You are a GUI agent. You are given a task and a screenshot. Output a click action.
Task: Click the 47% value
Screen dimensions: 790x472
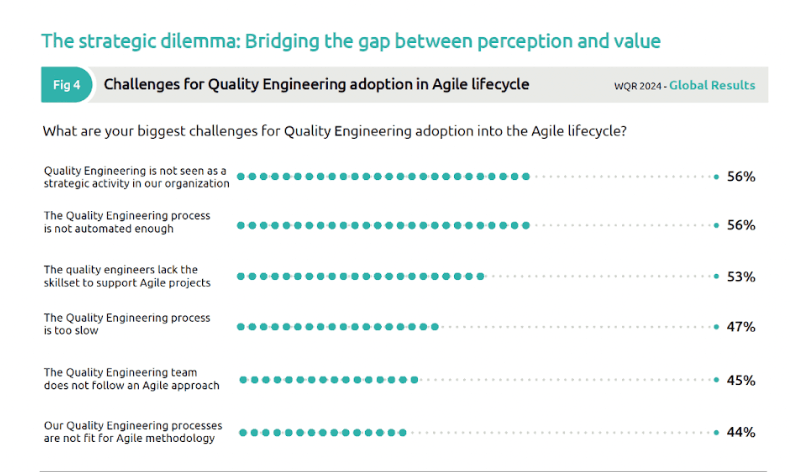click(x=740, y=327)
